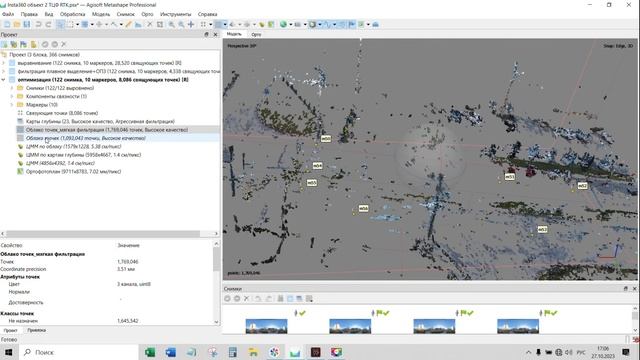Create a new project via toolbar icon
The width and height of the screenshot is (640, 360).
tap(7, 24)
